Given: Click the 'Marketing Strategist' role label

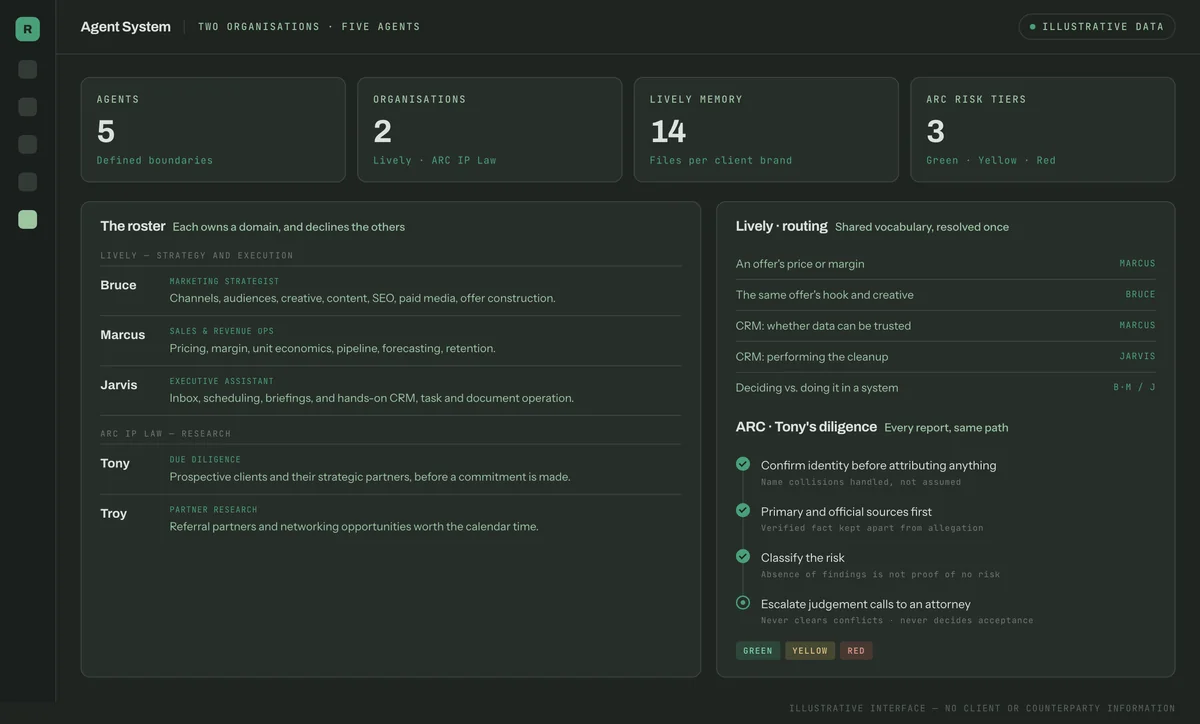Looking at the screenshot, I should click(225, 282).
